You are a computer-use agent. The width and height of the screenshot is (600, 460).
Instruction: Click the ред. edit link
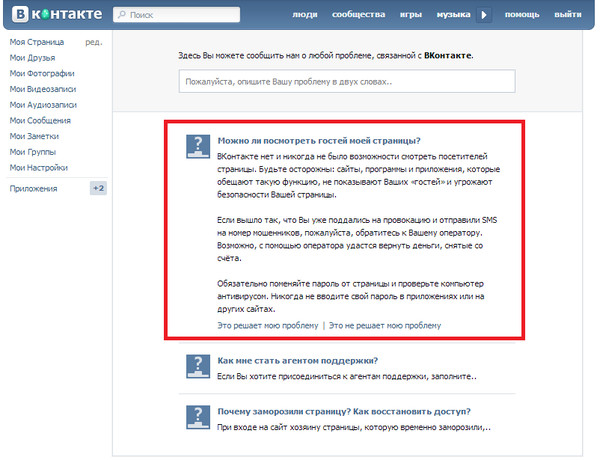[94, 42]
